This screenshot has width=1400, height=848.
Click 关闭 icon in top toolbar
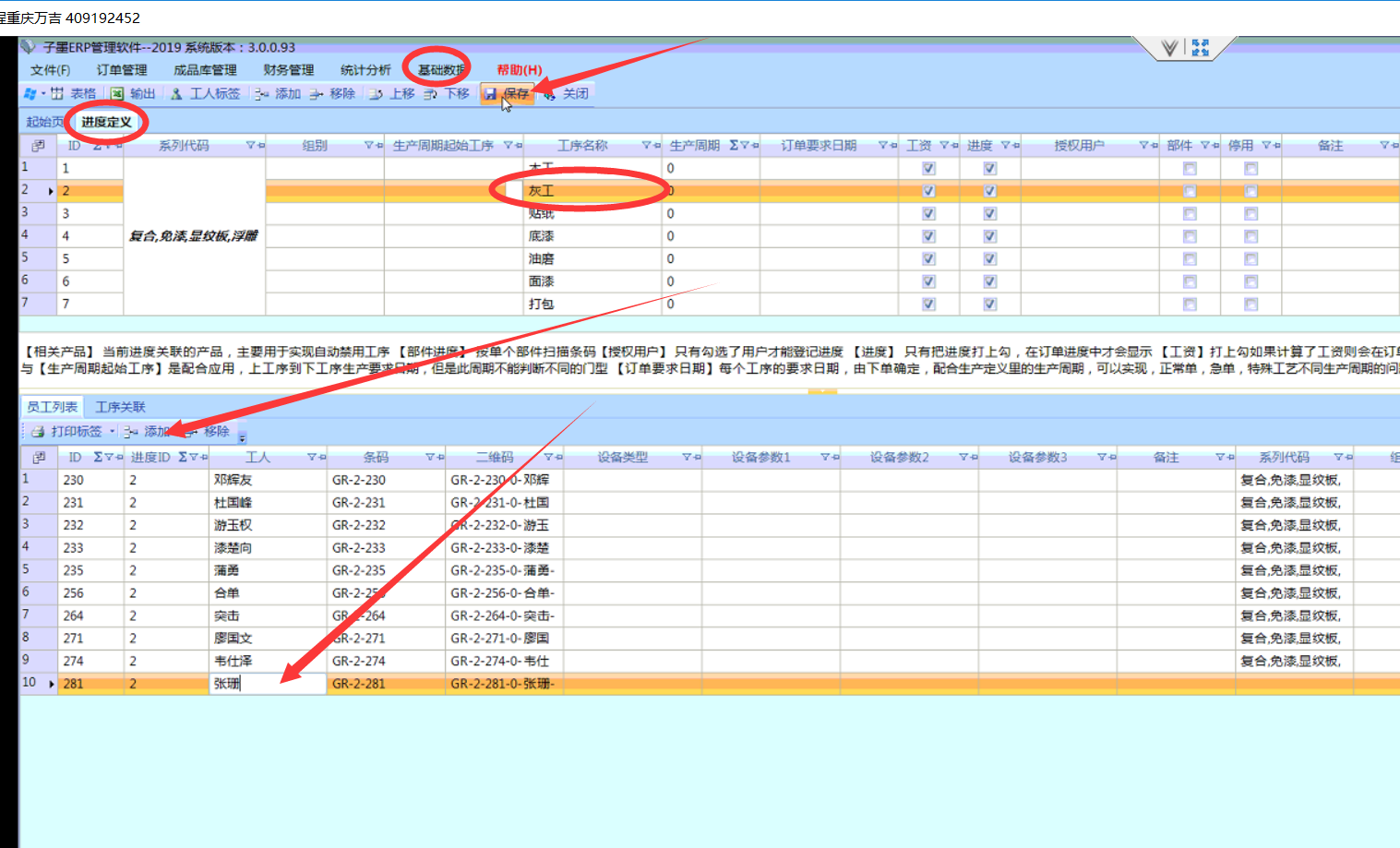[x=550, y=94]
